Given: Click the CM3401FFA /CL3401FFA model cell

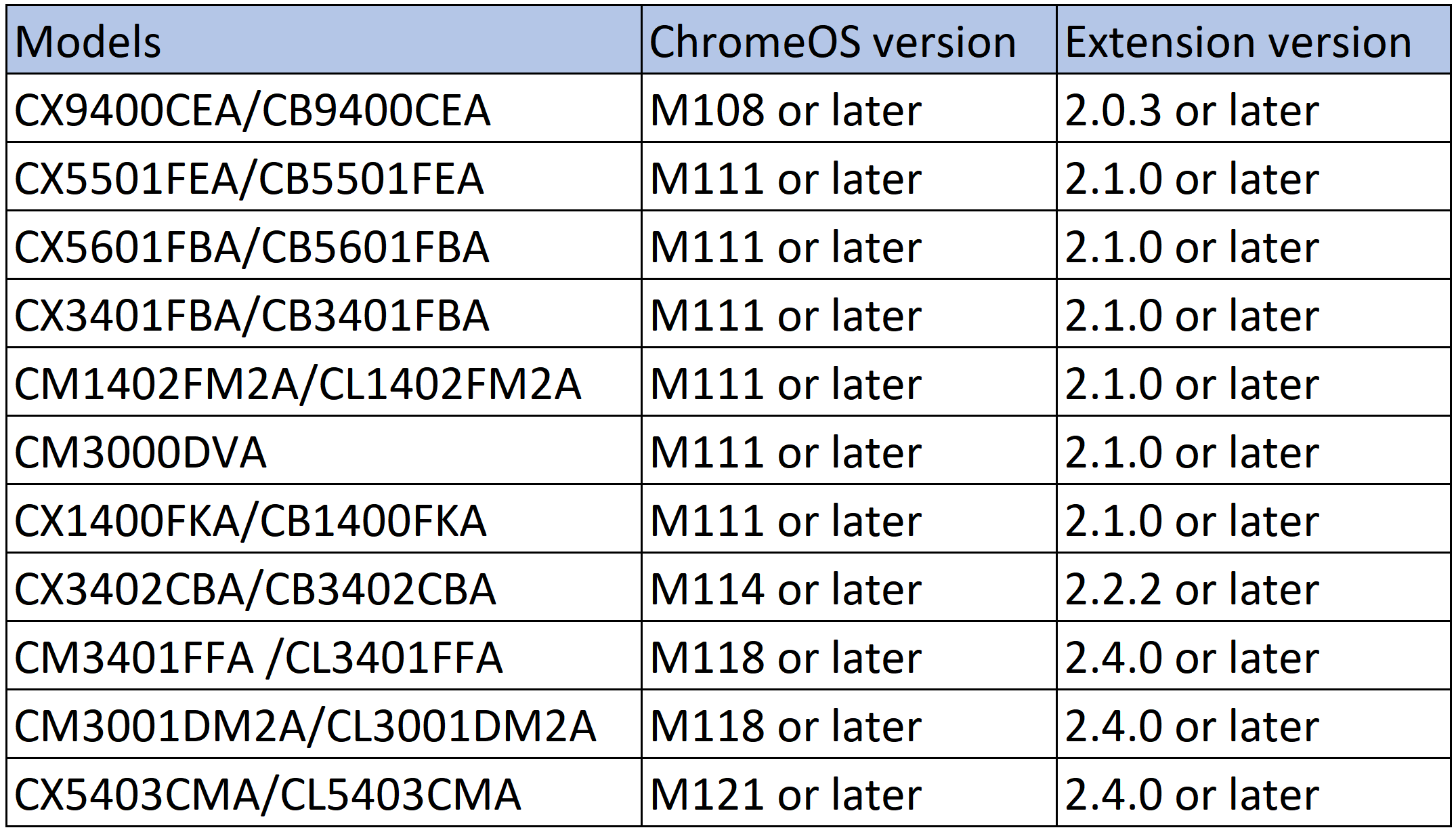Looking at the screenshot, I should pyautogui.click(x=324, y=656).
